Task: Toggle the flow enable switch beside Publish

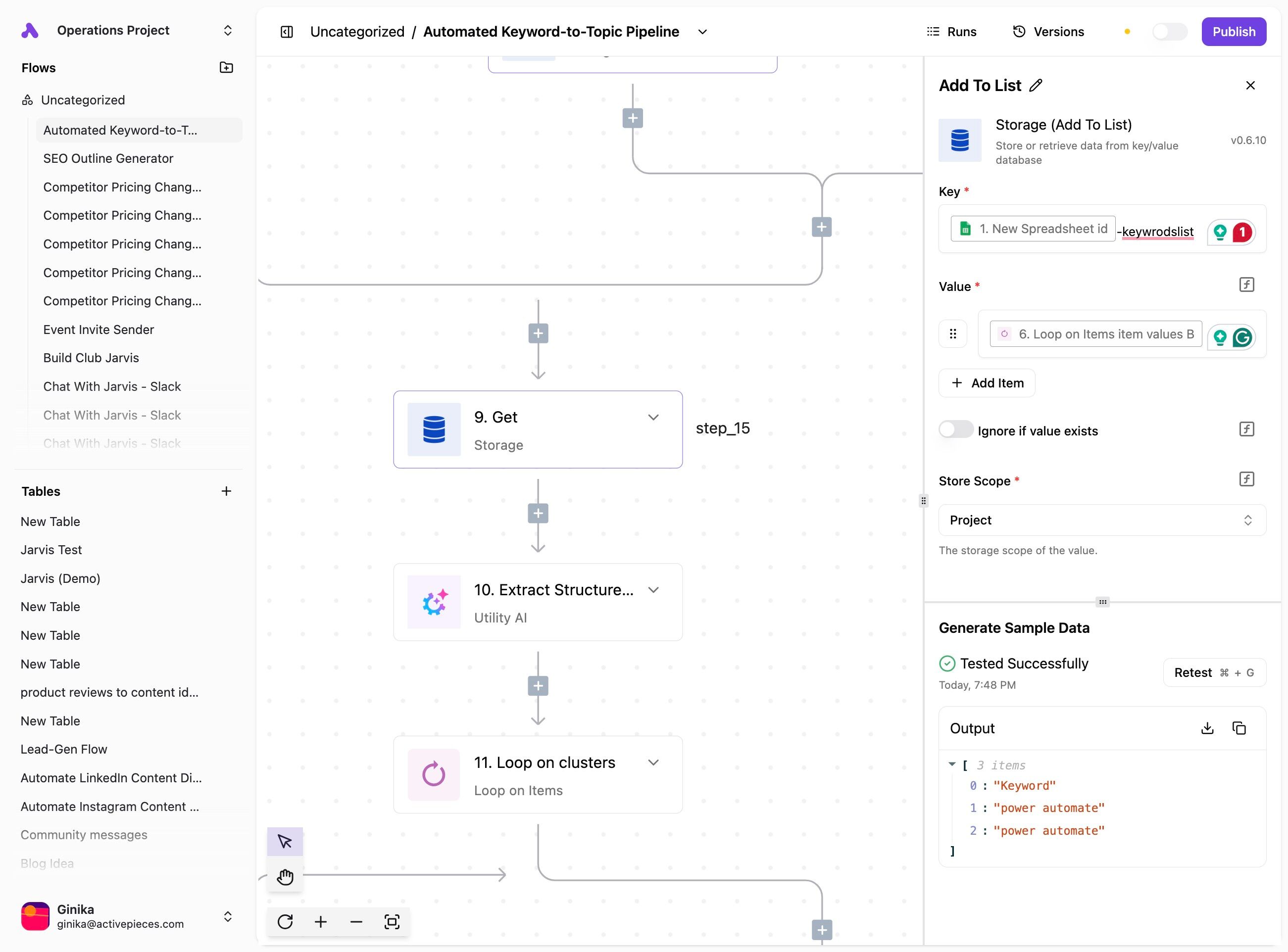Action: 1169,32
